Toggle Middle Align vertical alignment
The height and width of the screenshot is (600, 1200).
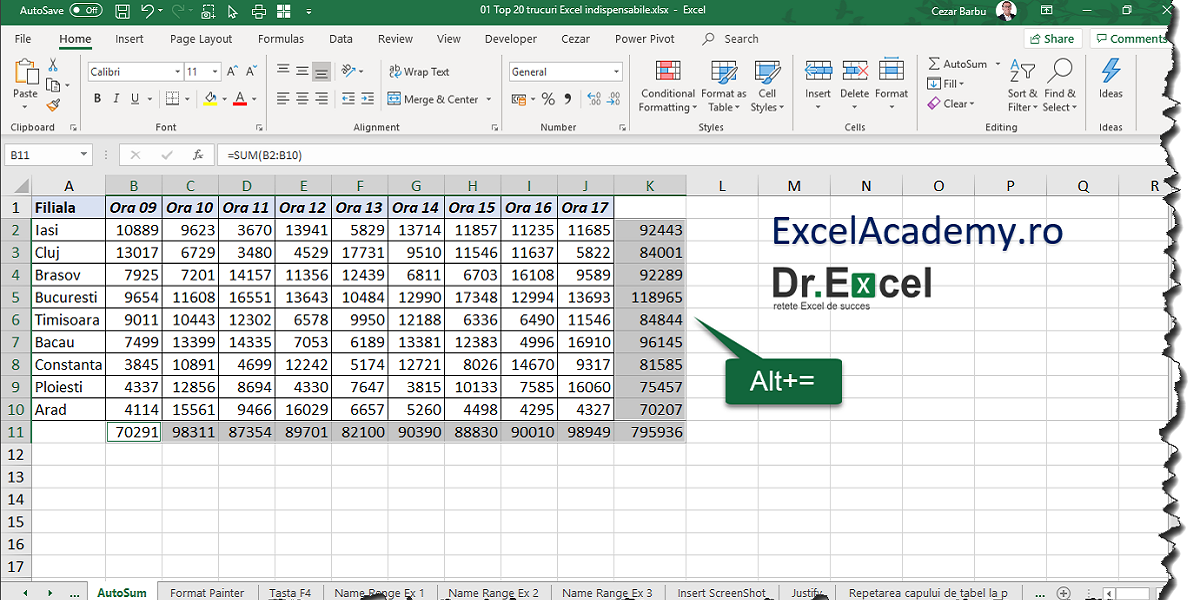(302, 71)
